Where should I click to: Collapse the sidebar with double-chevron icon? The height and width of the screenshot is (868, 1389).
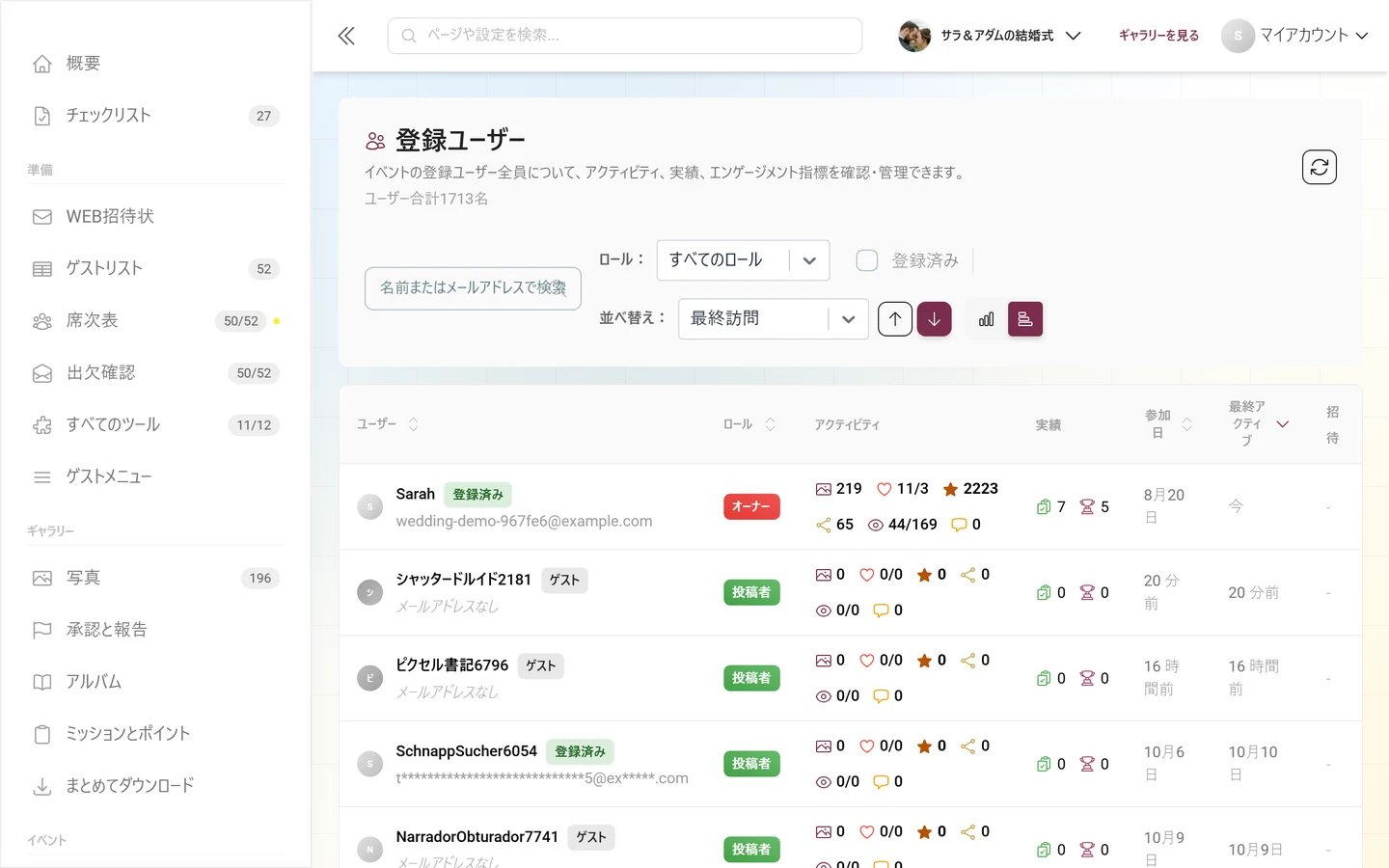coord(346,36)
